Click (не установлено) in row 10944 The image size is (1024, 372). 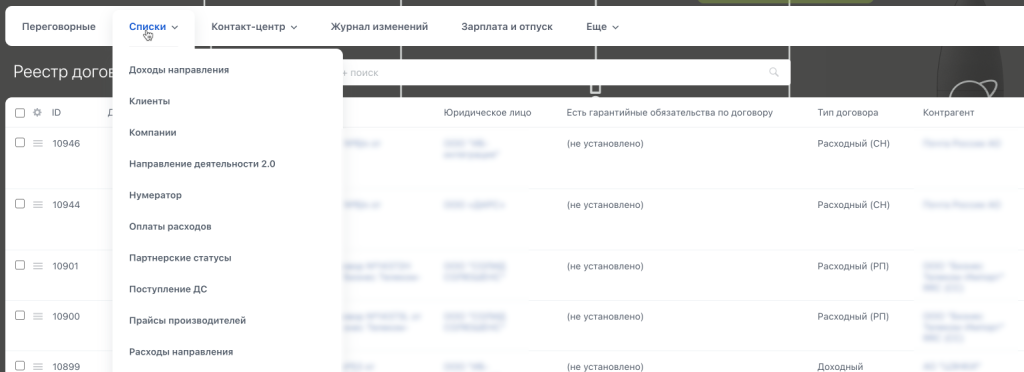click(605, 205)
